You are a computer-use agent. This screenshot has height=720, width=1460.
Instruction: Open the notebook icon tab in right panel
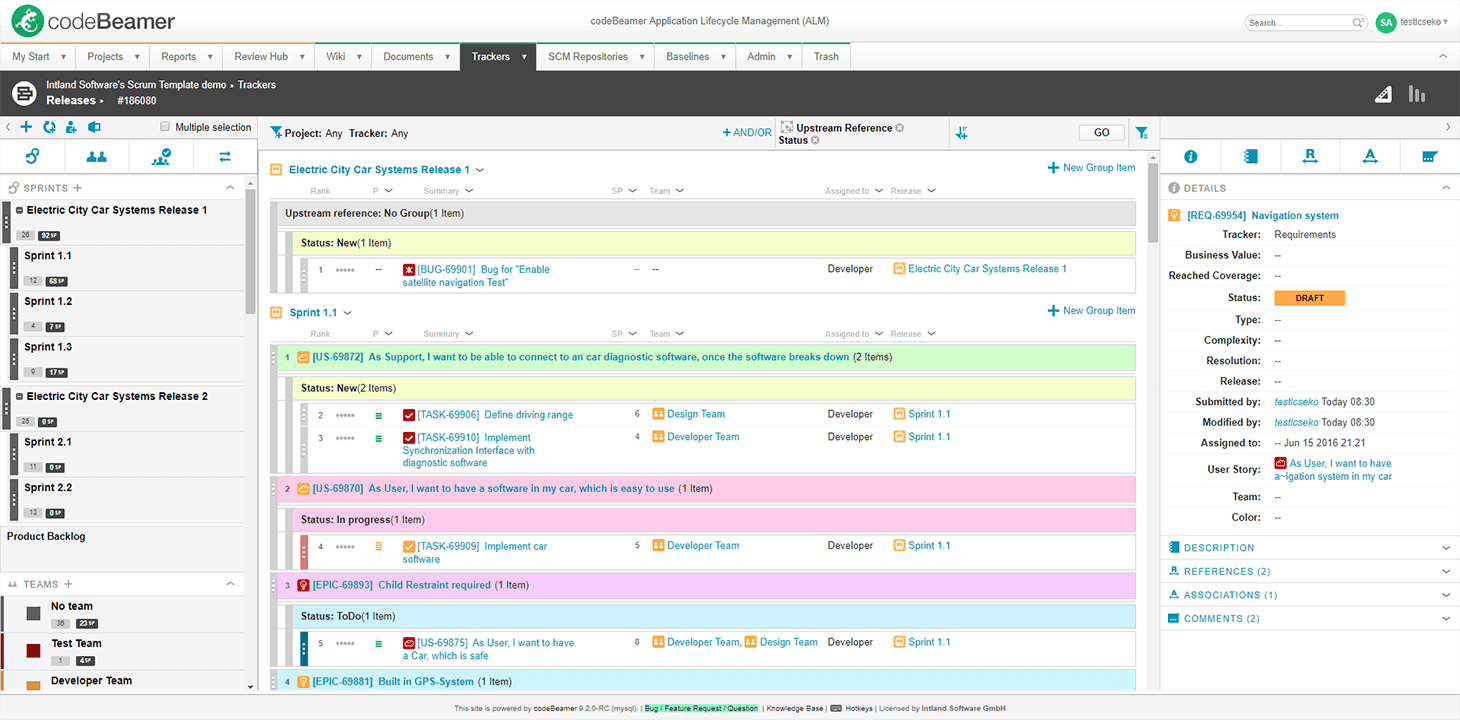(1250, 156)
